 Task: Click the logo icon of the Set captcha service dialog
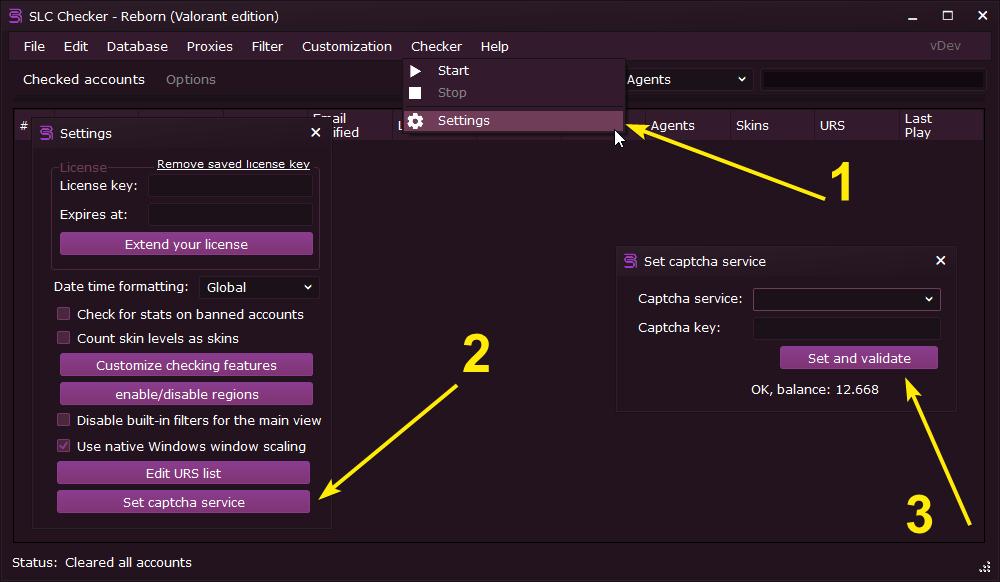click(630, 261)
